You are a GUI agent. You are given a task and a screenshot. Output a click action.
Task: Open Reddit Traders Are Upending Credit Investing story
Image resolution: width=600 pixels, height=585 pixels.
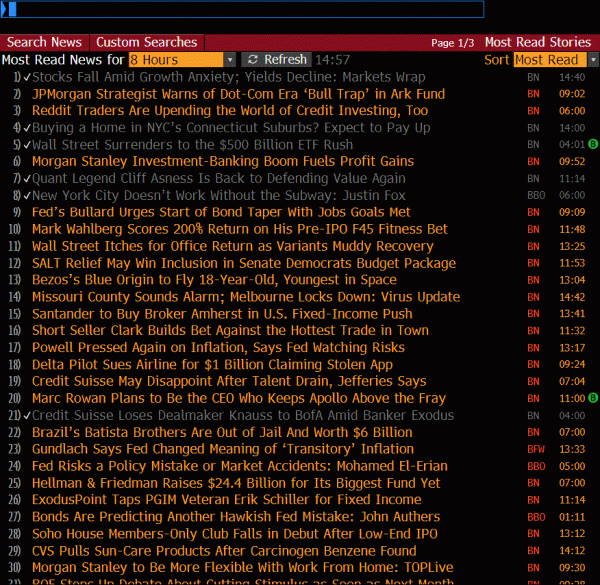pyautogui.click(x=230, y=111)
